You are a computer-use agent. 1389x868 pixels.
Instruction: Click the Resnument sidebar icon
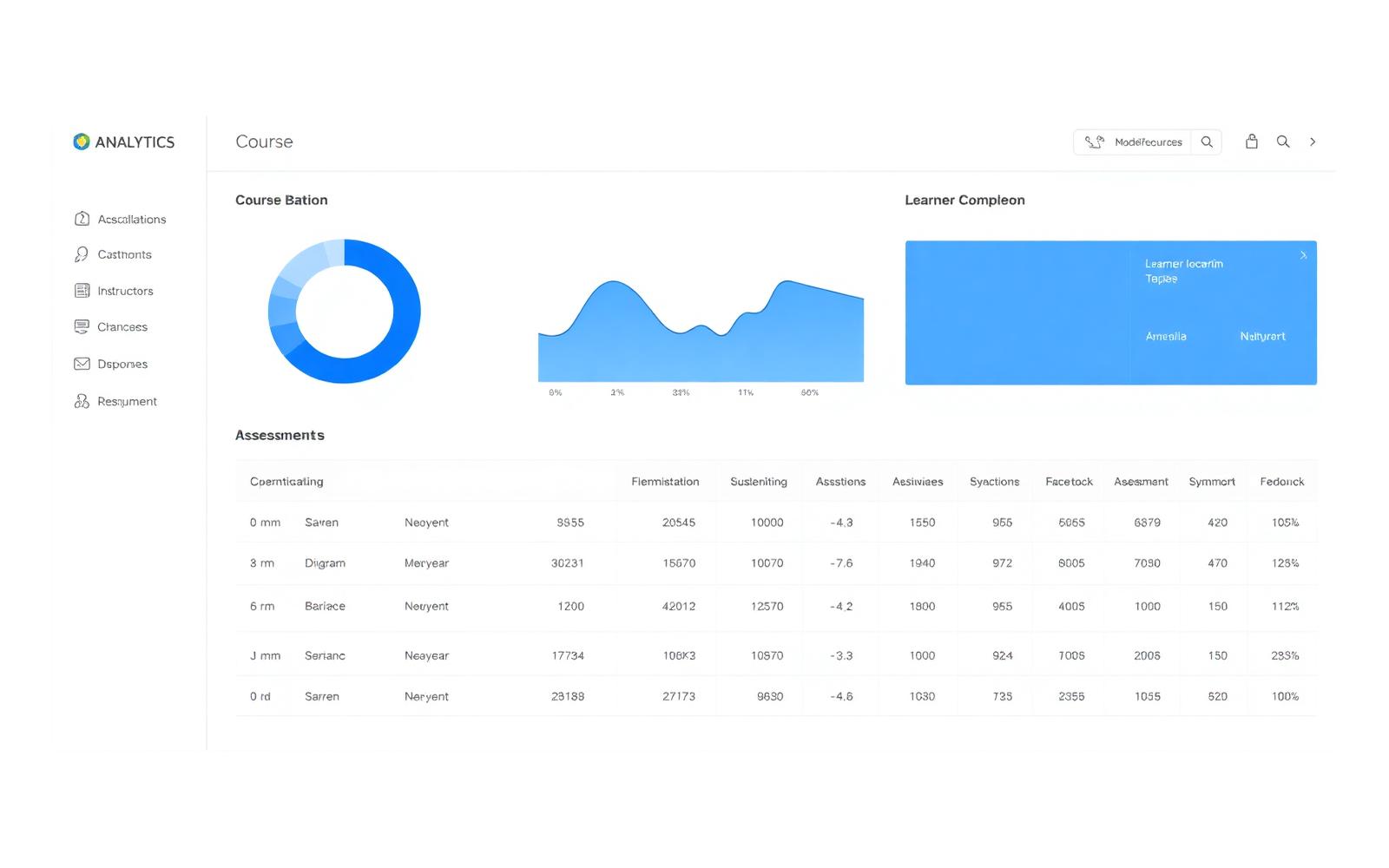click(x=82, y=401)
